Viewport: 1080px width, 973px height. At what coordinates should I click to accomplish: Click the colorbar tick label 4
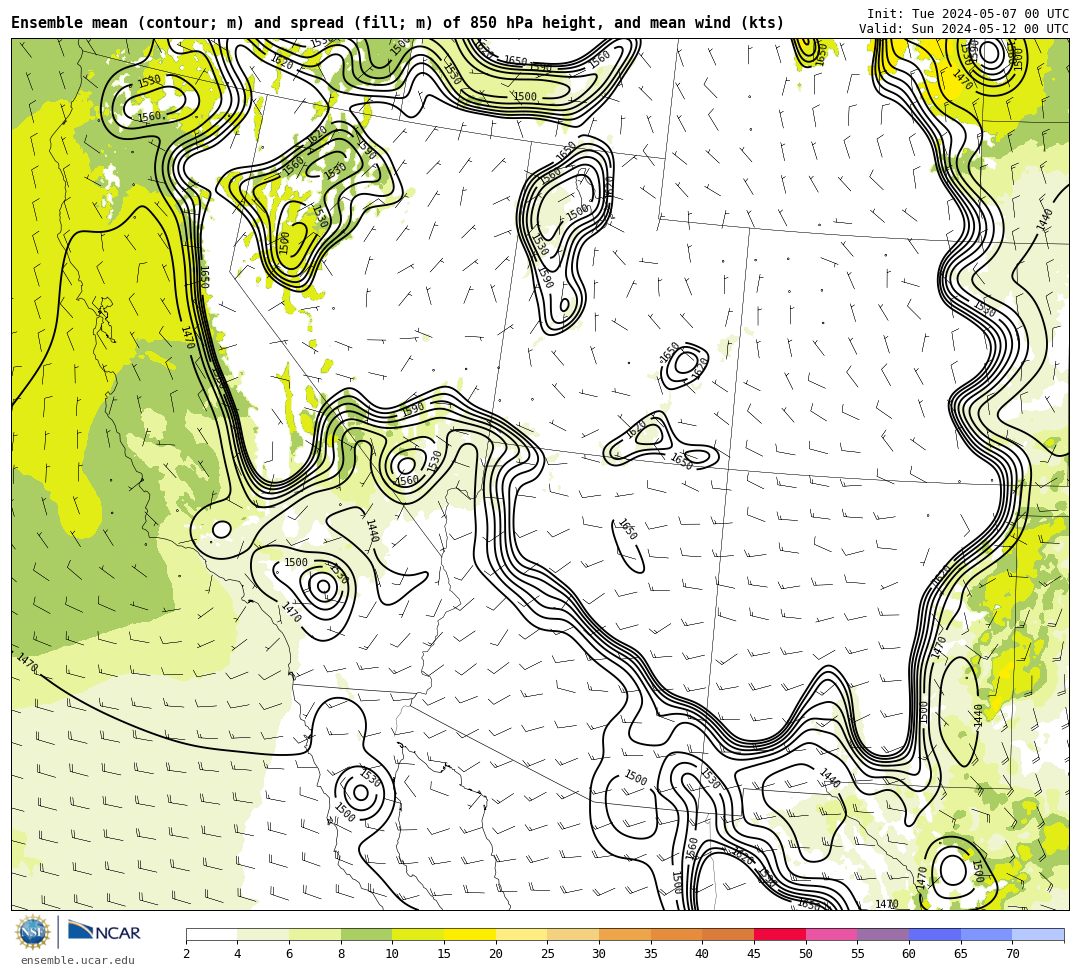(x=238, y=954)
